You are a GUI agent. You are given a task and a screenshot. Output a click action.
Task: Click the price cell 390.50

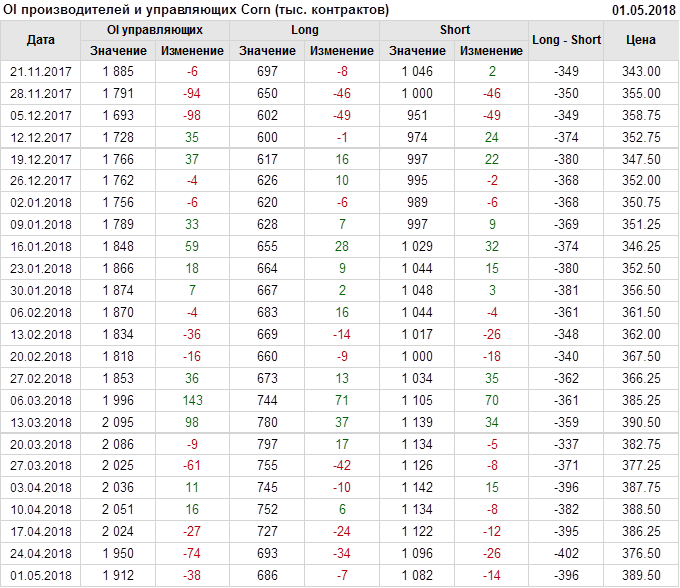[641, 423]
